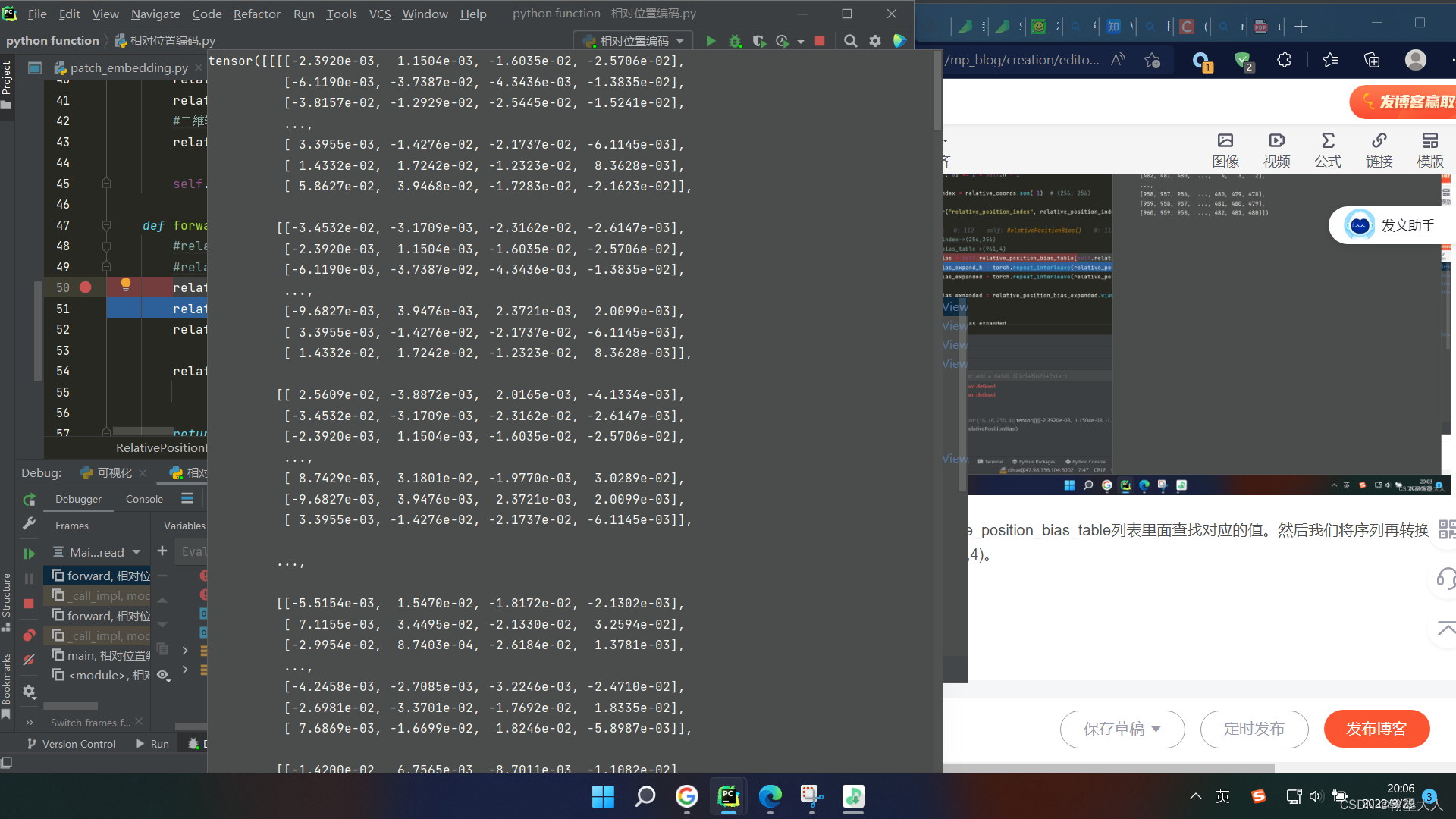Open 保存草稿 save draft button

click(x=1122, y=729)
